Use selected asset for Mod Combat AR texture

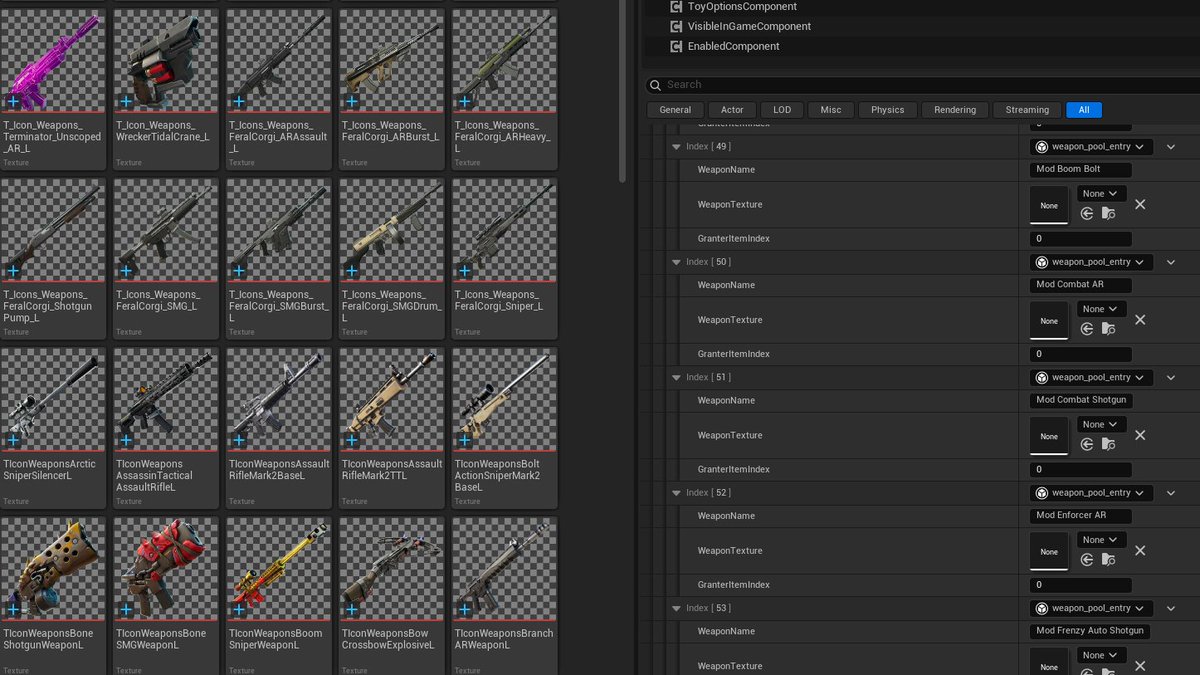coord(1088,328)
